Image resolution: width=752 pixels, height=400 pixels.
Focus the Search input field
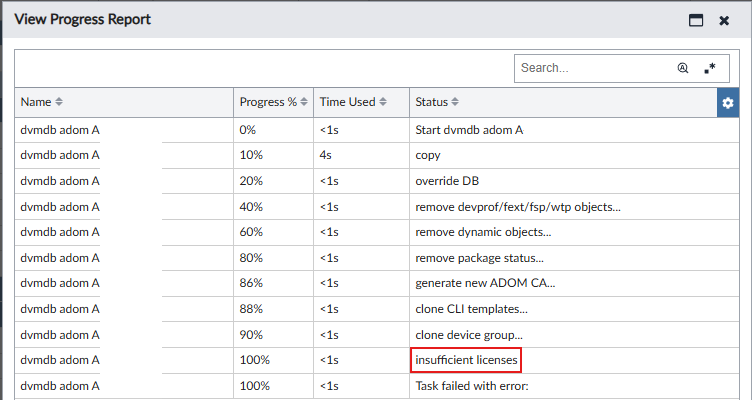pos(595,69)
